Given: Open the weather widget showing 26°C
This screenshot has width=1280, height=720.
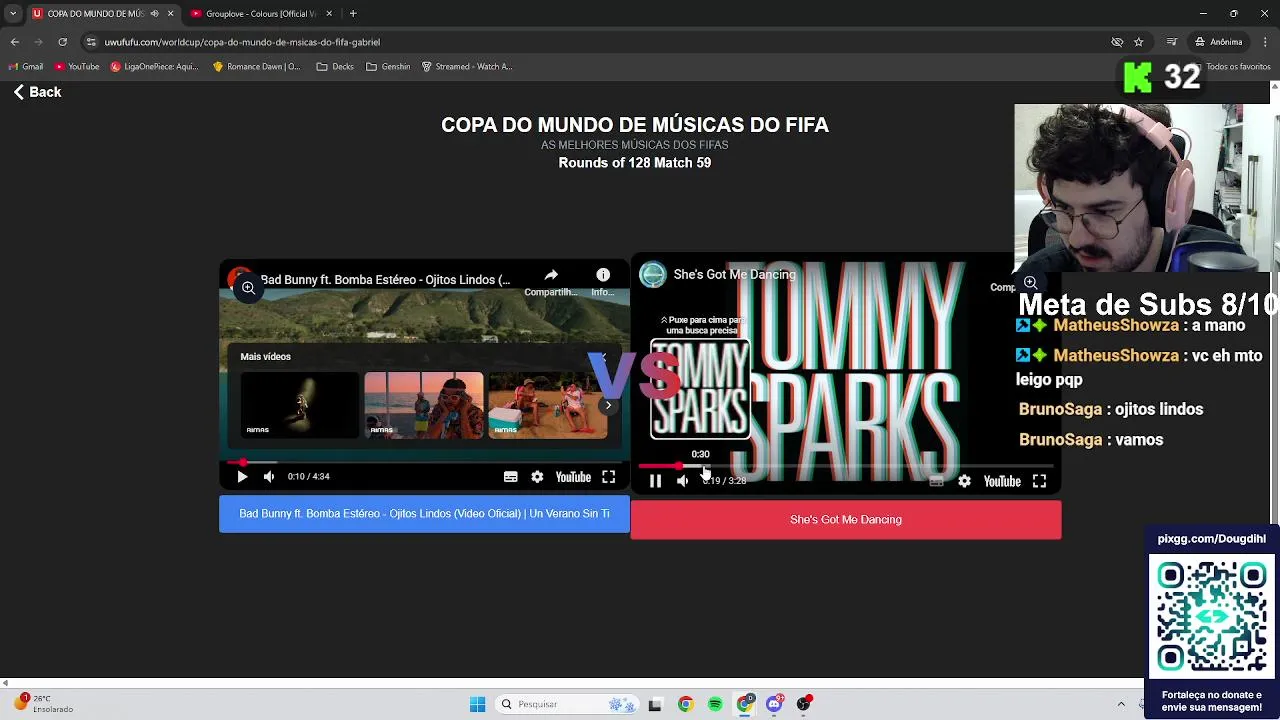Looking at the screenshot, I should (42, 704).
